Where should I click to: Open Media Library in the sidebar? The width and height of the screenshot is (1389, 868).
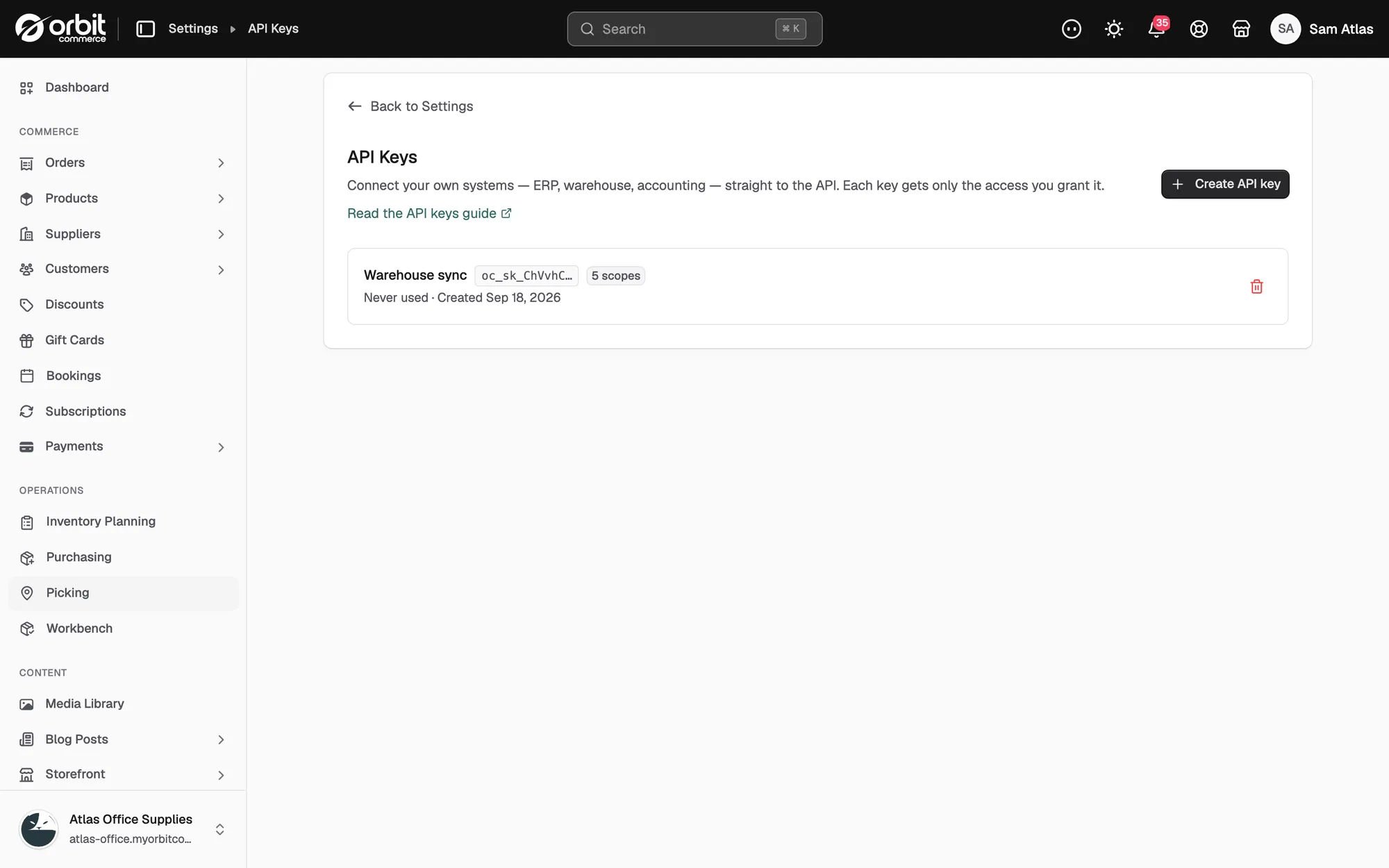(x=123, y=704)
